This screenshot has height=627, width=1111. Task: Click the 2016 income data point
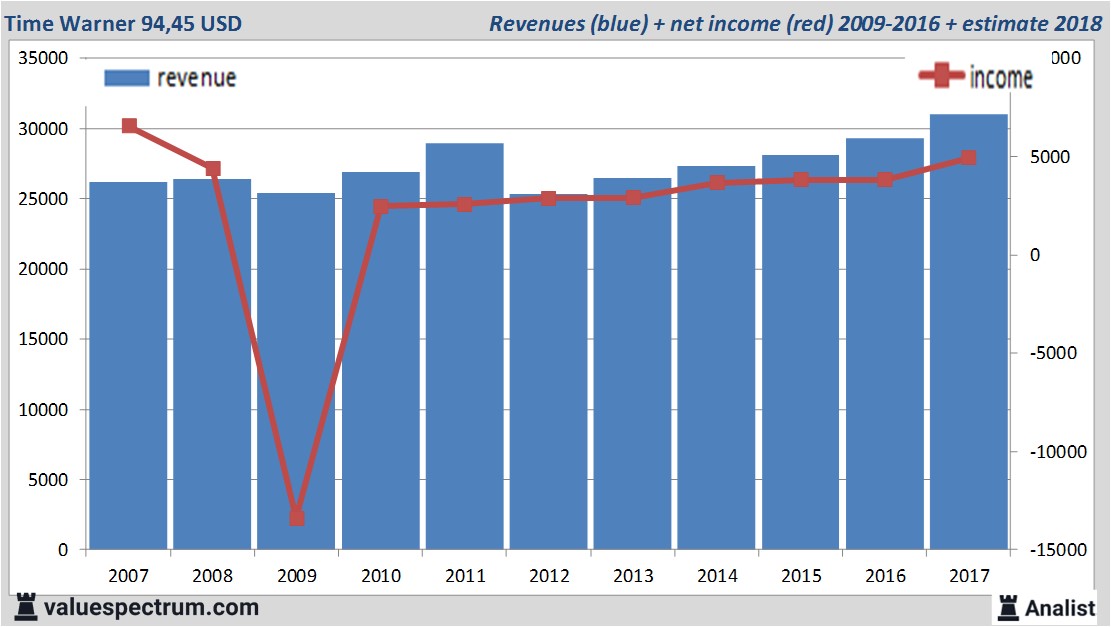885,180
